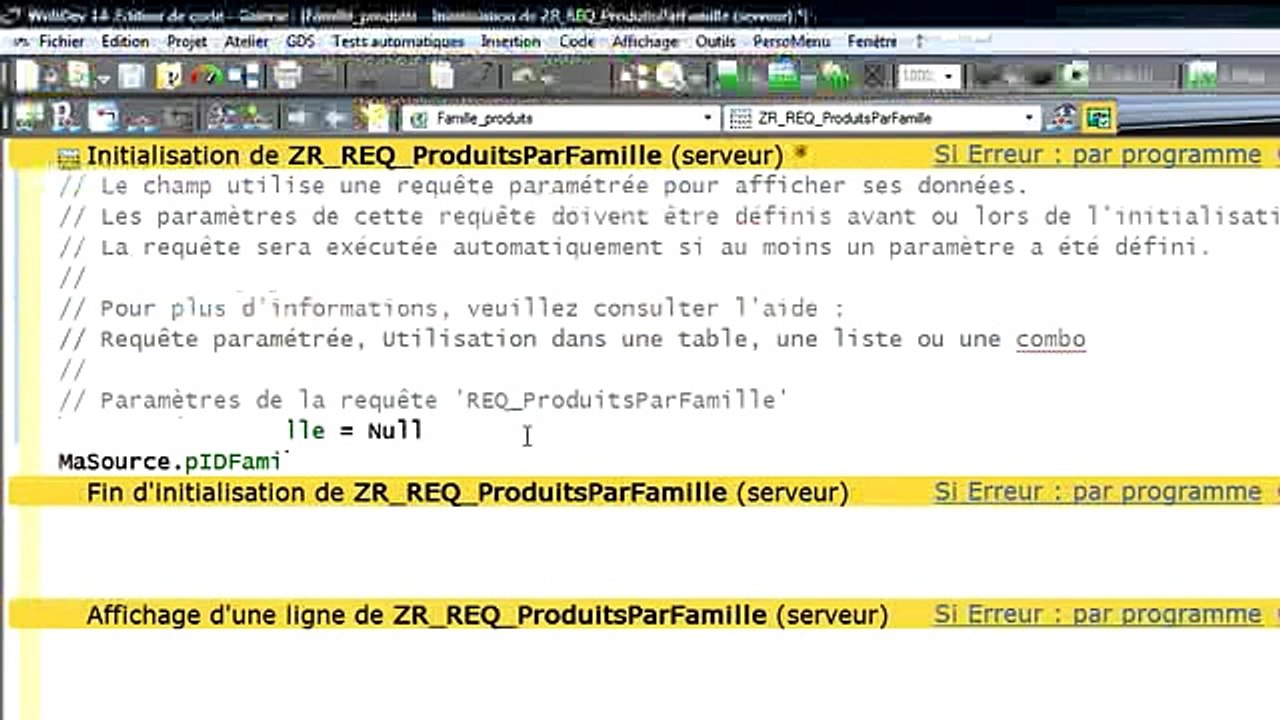The width and height of the screenshot is (1280, 720).
Task: Click comment 'Paramètres de la requête 'REQ_ProduitsParFamille''
Action: (x=423, y=400)
